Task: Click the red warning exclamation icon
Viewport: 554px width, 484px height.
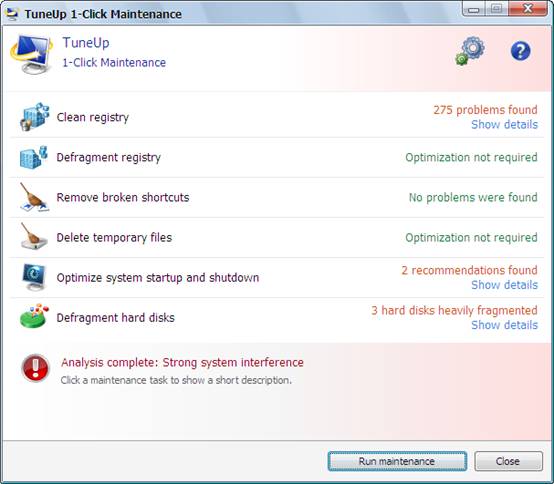Action: (35, 368)
